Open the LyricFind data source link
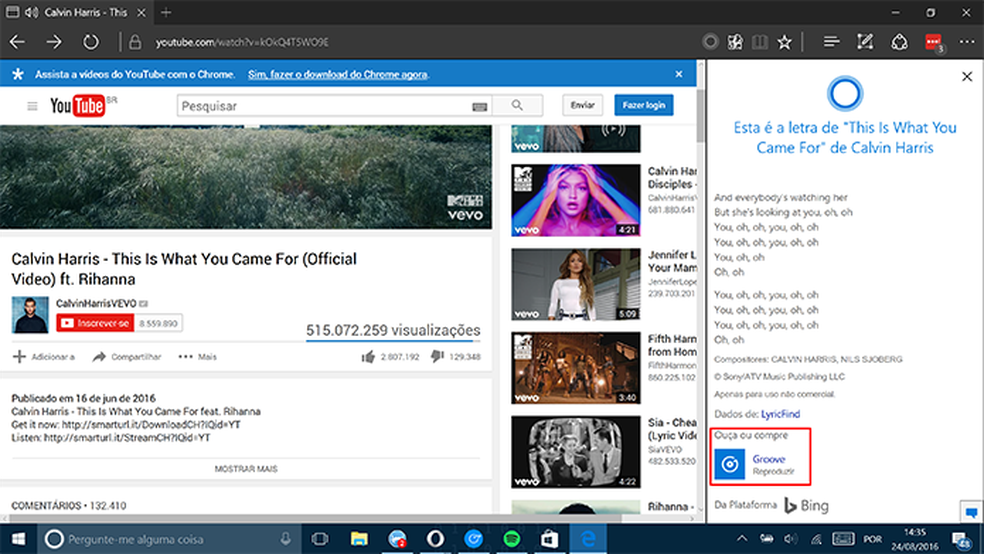The height and width of the screenshot is (554, 984). click(x=780, y=414)
